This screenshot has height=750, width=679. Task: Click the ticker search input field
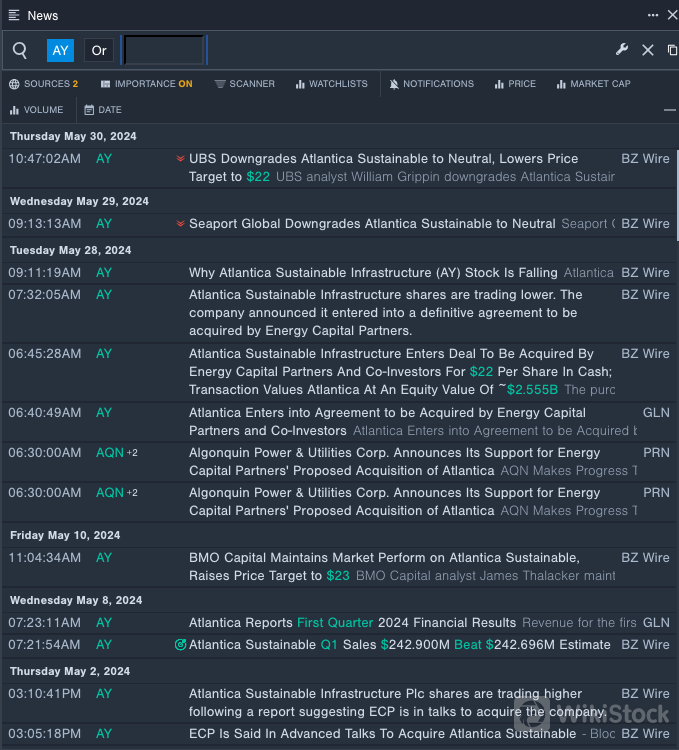(164, 50)
